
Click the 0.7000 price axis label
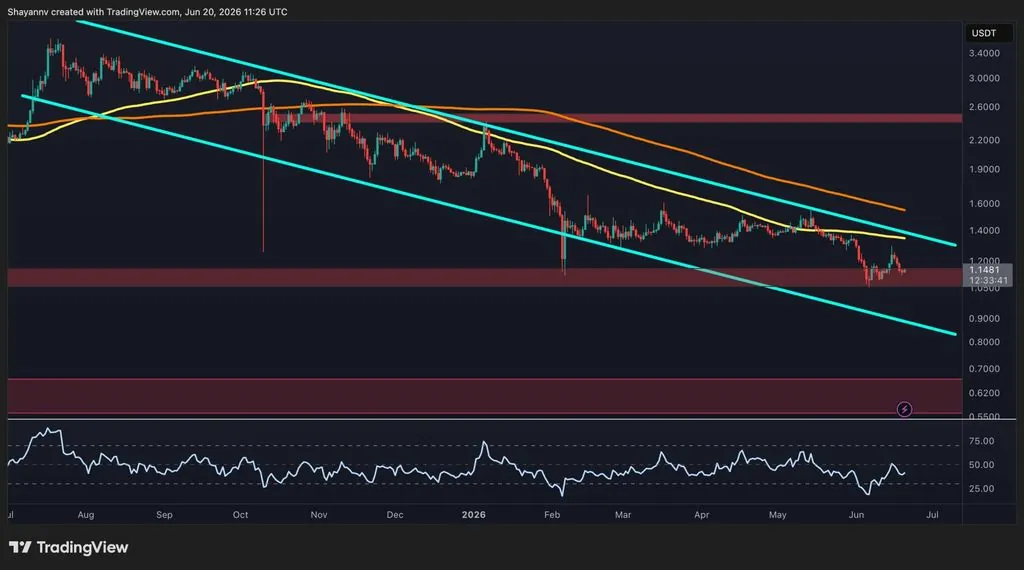pyautogui.click(x=984, y=369)
